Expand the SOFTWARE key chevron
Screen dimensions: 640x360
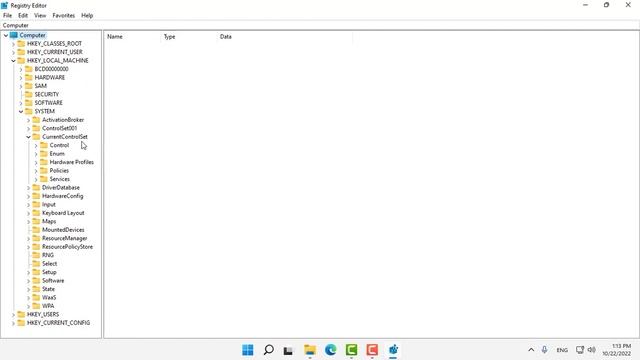pos(21,103)
